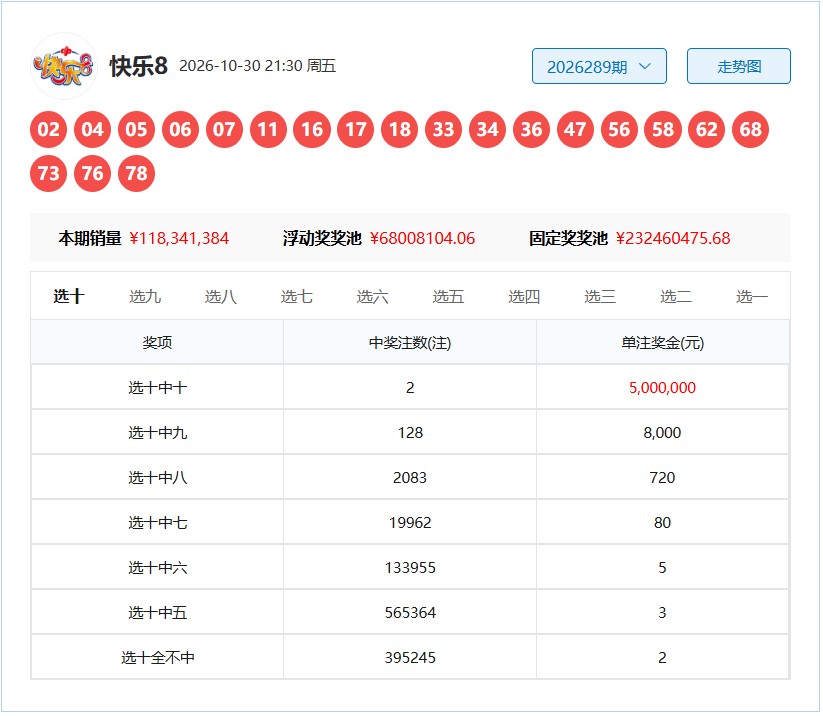The image size is (823, 716).
Task: Open the 选六 tab
Action: 372,297
